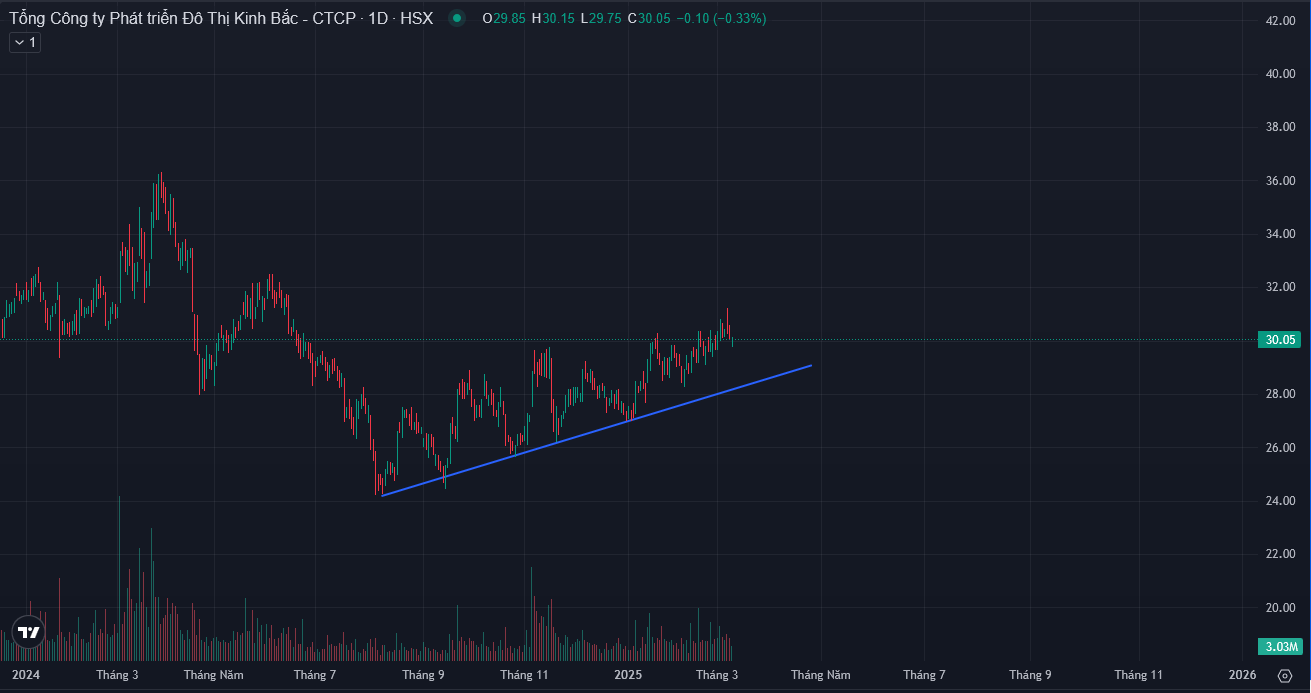
Task: Click the close value C30.05
Action: [648, 18]
